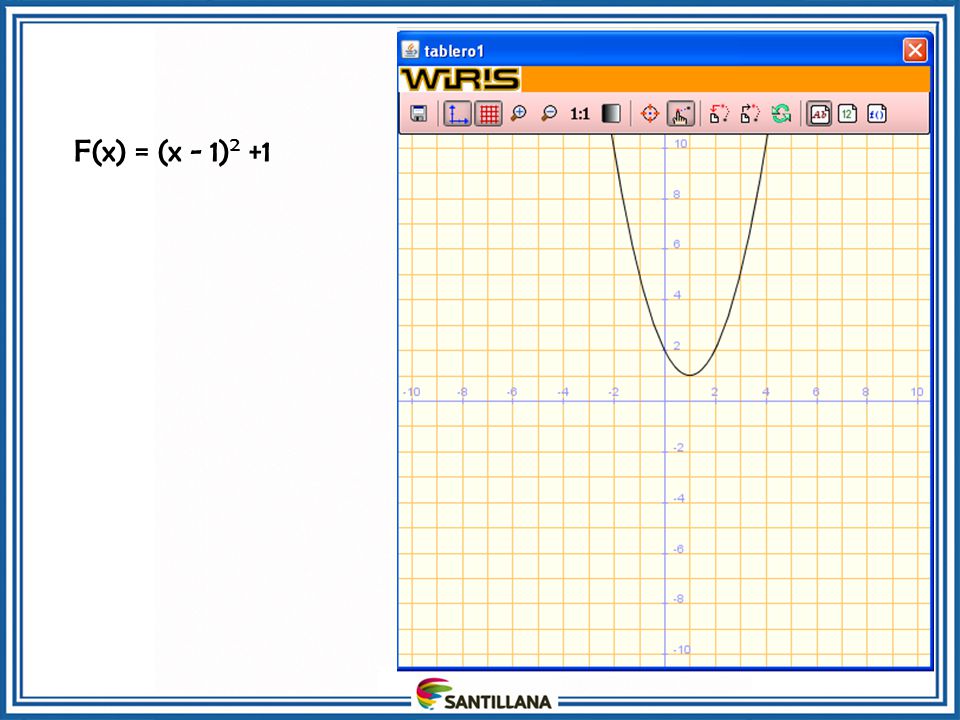Click the Java icon in tablero1 title bar
Screen dimensions: 960x720
pos(410,50)
